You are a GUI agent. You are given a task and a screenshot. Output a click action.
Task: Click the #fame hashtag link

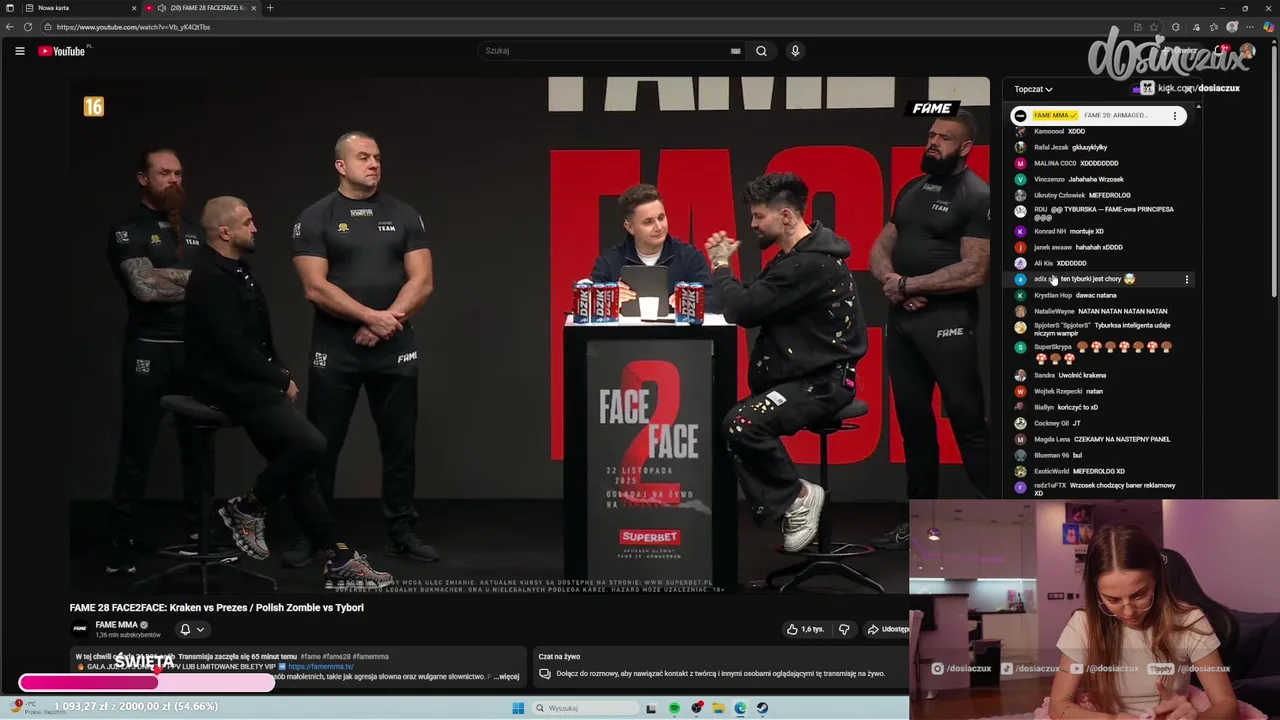[x=311, y=657]
